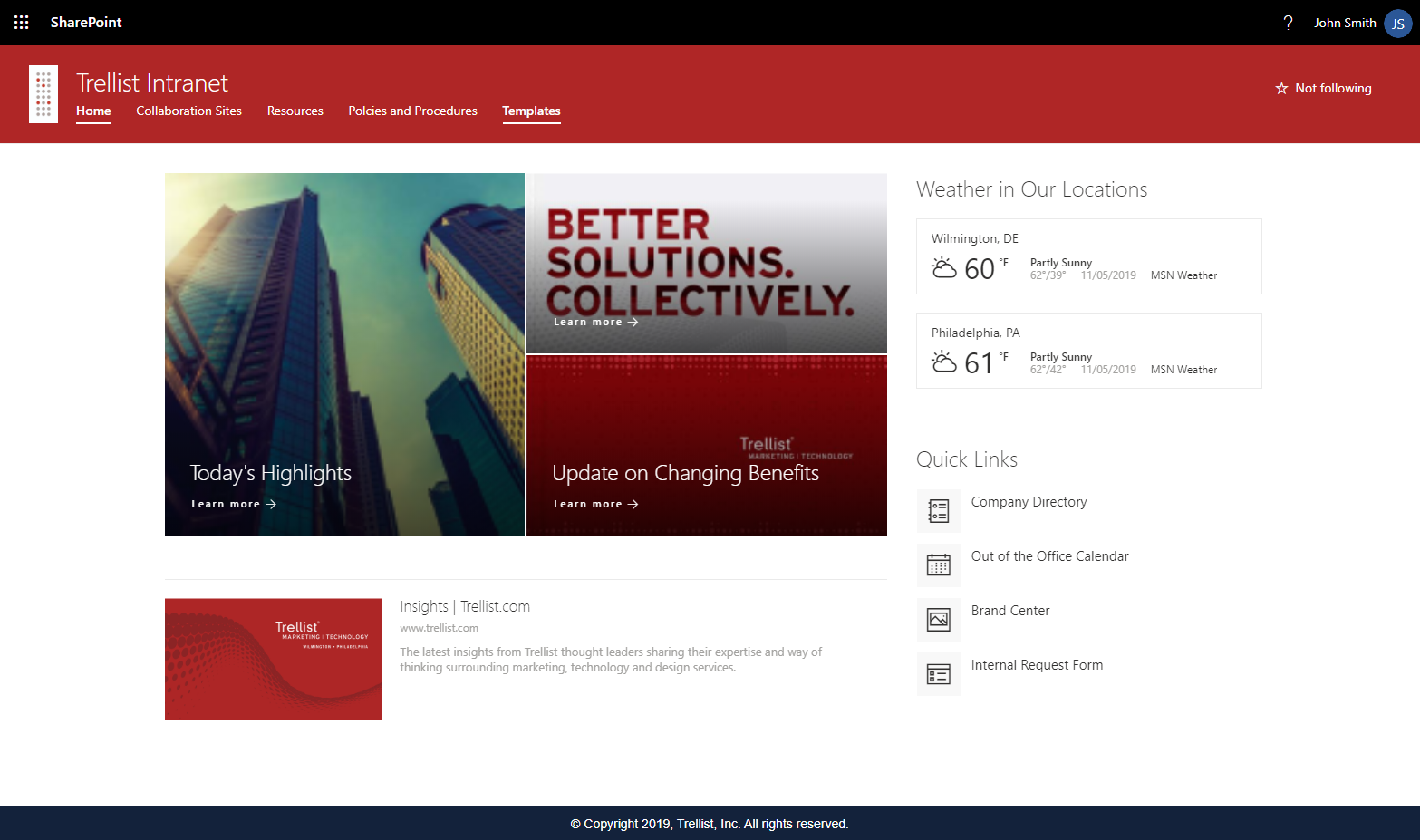Open the Today's Highlights skyscraper tile
This screenshot has width=1420, height=840.
(x=344, y=354)
